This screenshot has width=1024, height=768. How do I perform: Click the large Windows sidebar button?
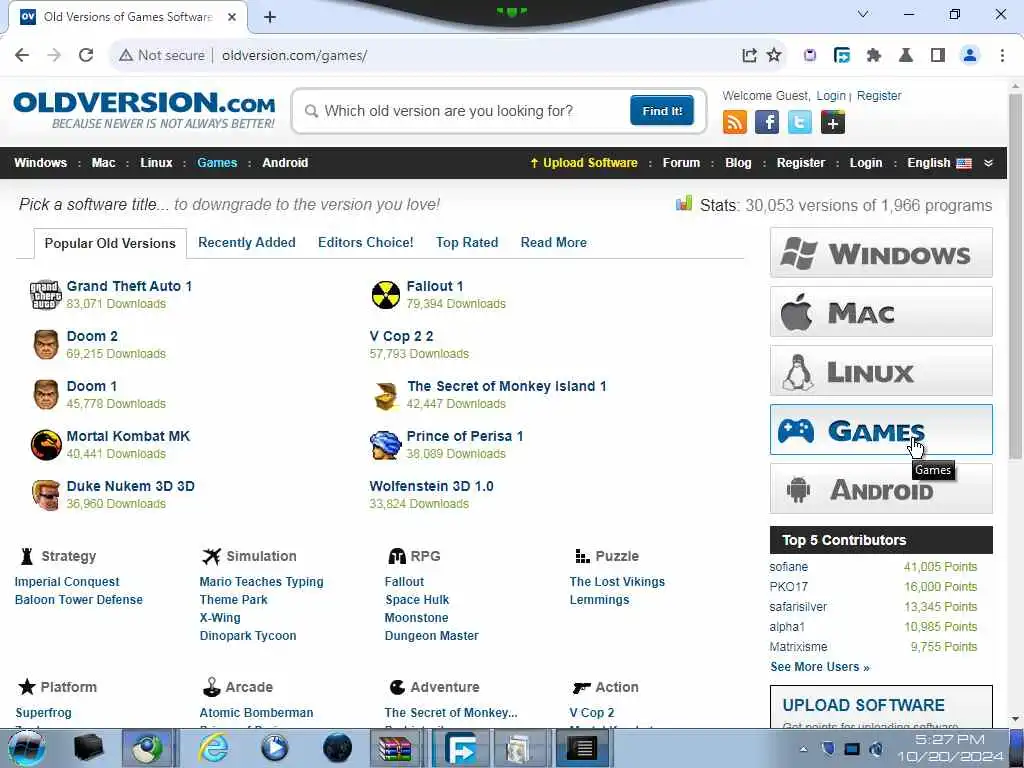click(881, 253)
